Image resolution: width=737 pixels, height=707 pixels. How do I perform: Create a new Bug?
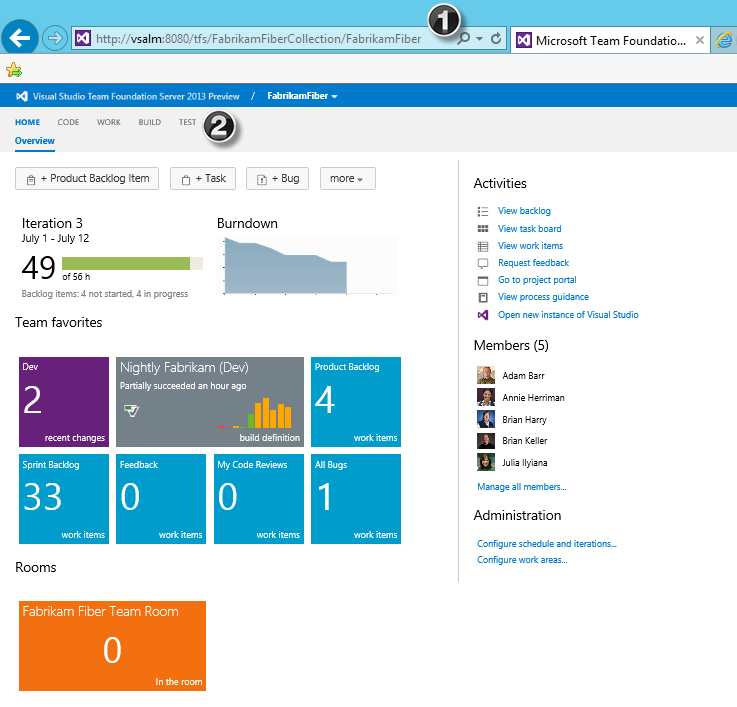pos(277,179)
